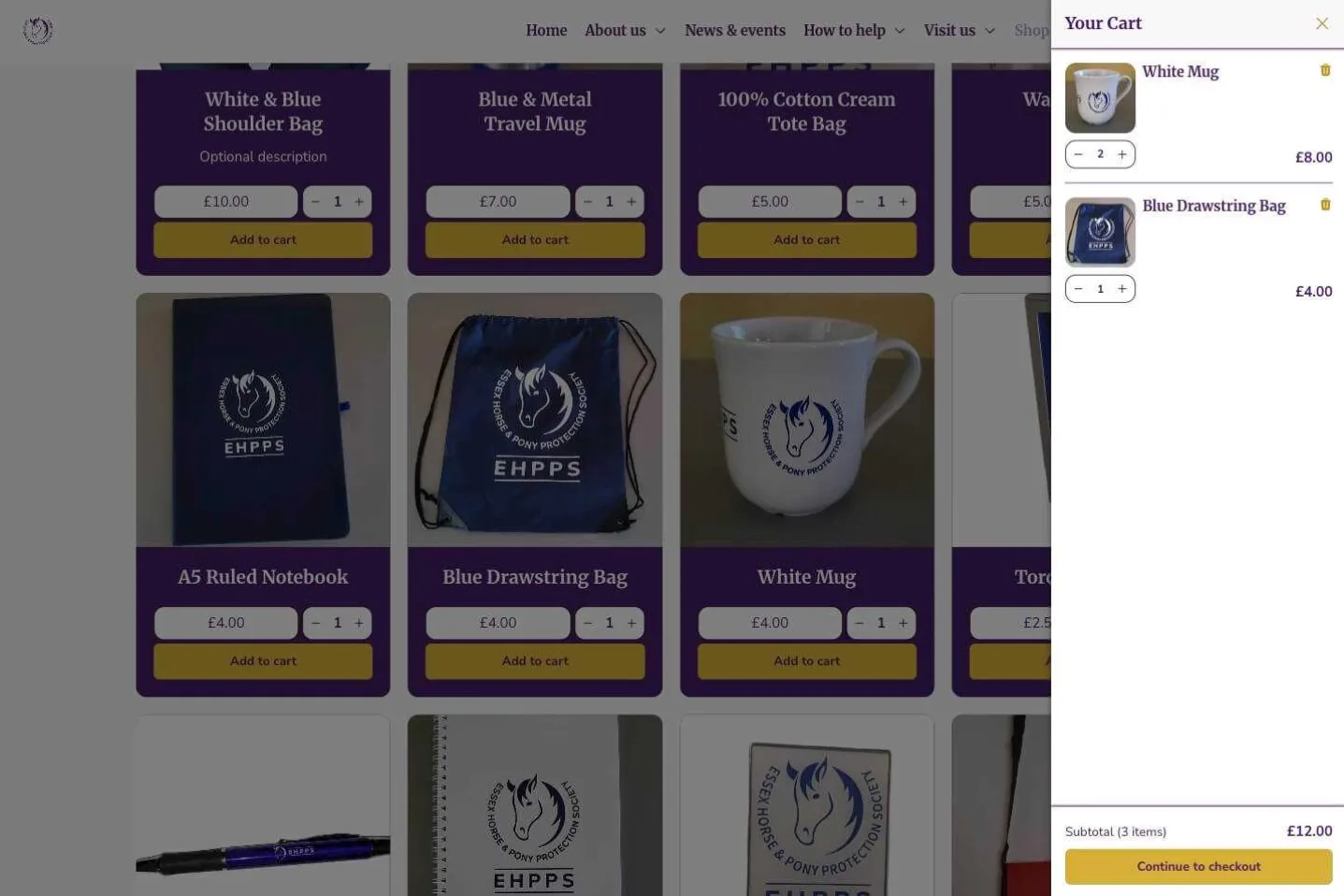Screen dimensions: 1344x896
Task: Click the Blue Drawstring Bag product image
Action: pos(535,420)
